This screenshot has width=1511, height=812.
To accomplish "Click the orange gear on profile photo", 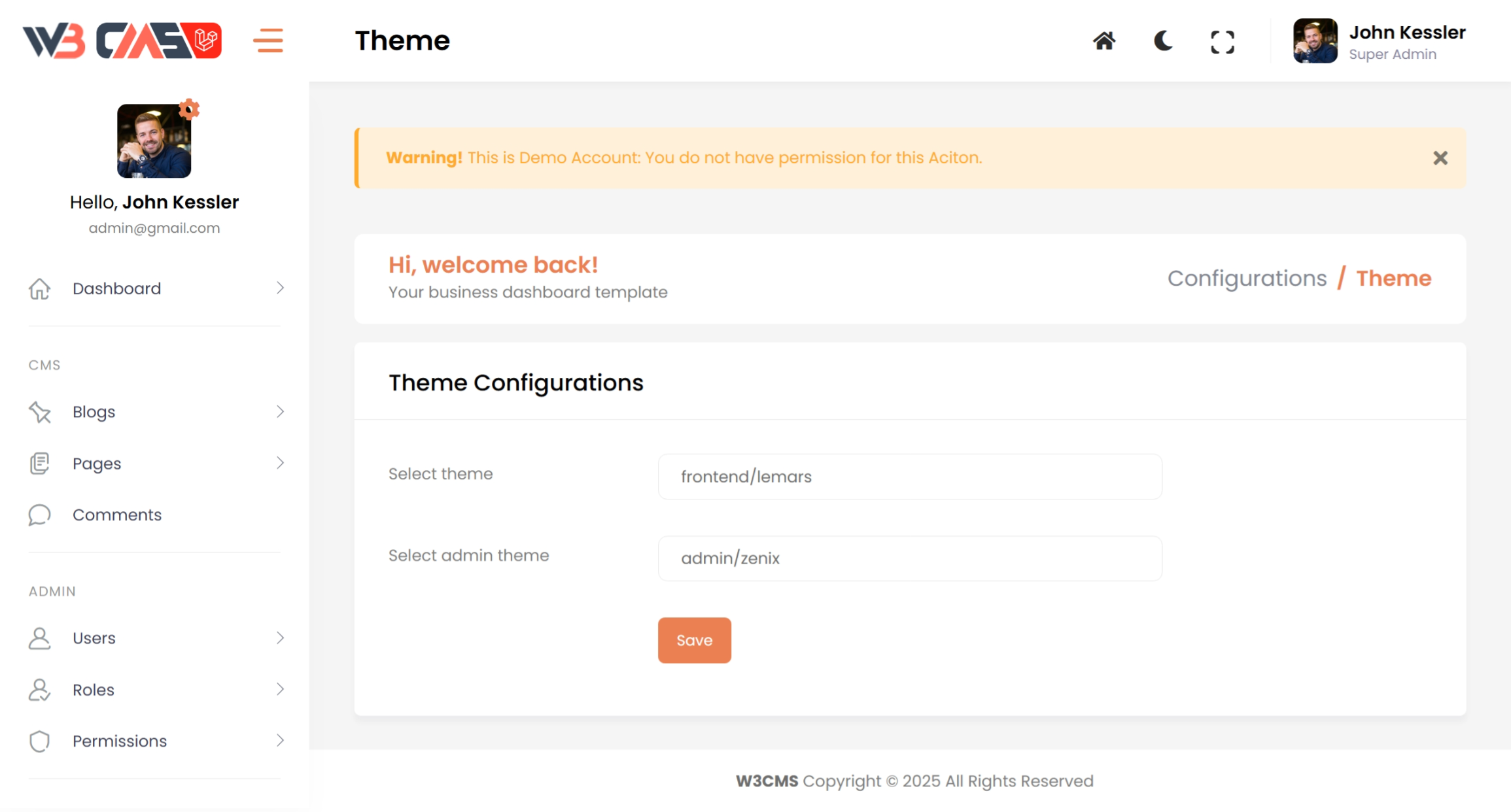I will (189, 109).
